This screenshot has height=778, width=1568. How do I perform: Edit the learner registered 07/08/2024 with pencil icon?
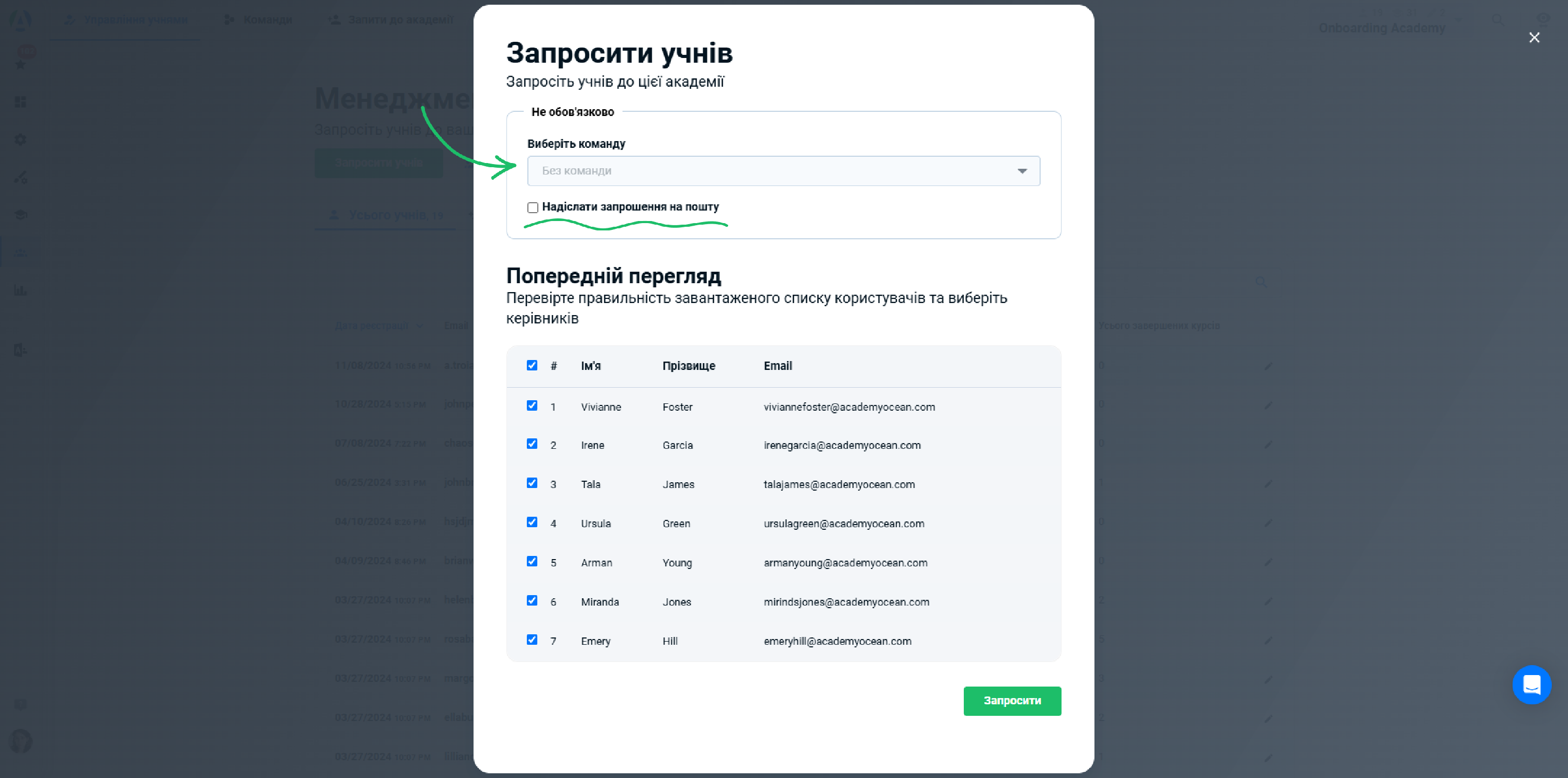1269,444
